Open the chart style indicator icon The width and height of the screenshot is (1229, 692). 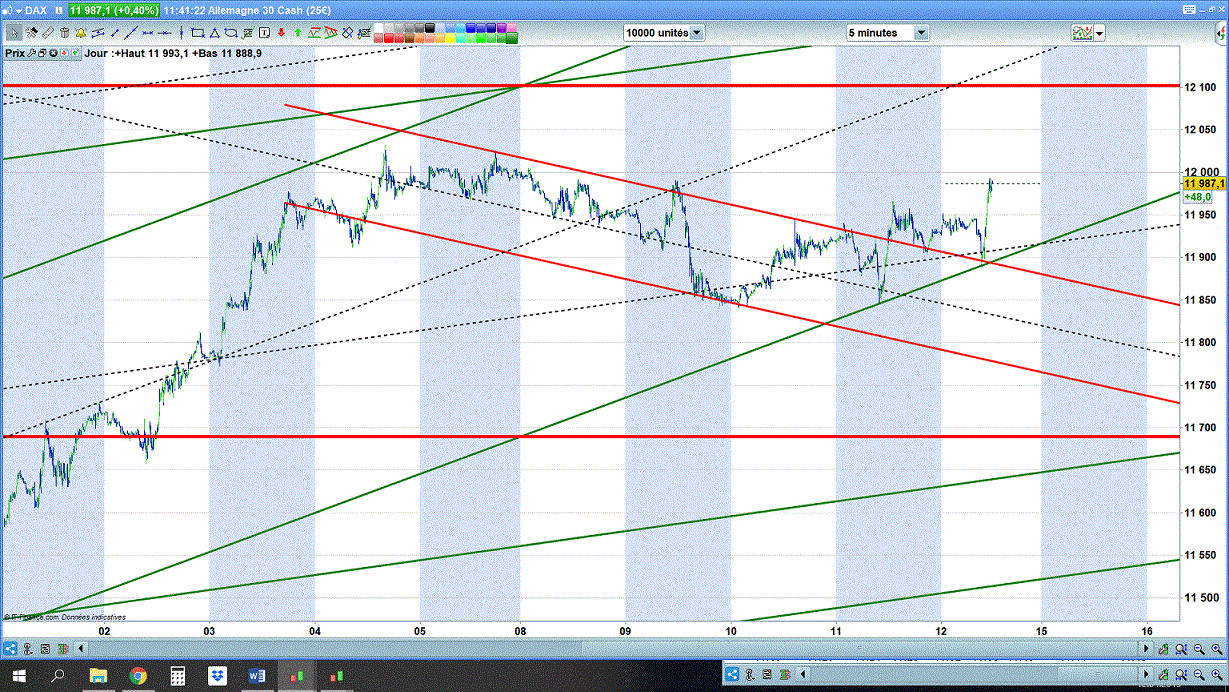click(x=1082, y=33)
